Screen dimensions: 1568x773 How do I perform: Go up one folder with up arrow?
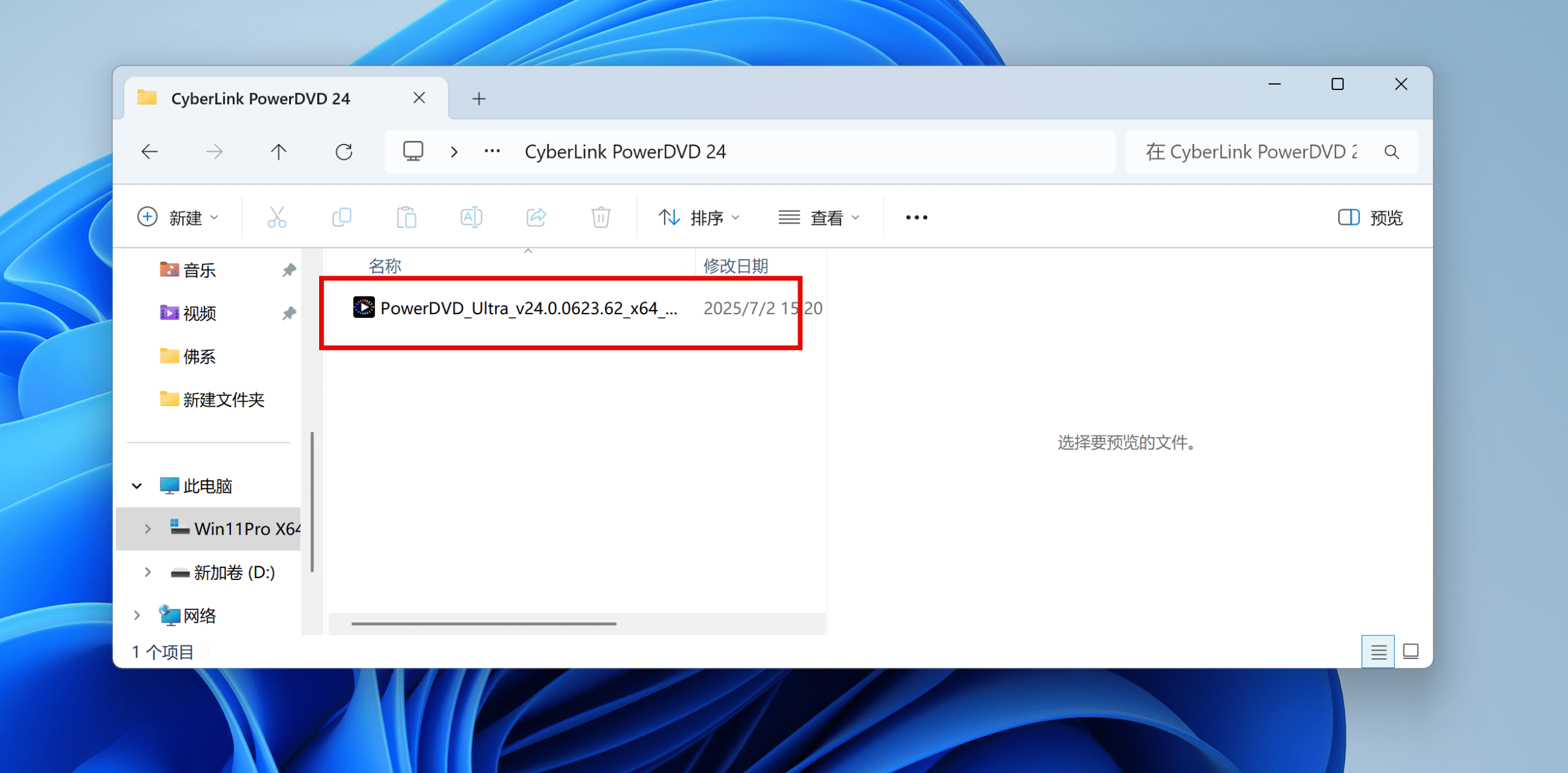point(279,152)
